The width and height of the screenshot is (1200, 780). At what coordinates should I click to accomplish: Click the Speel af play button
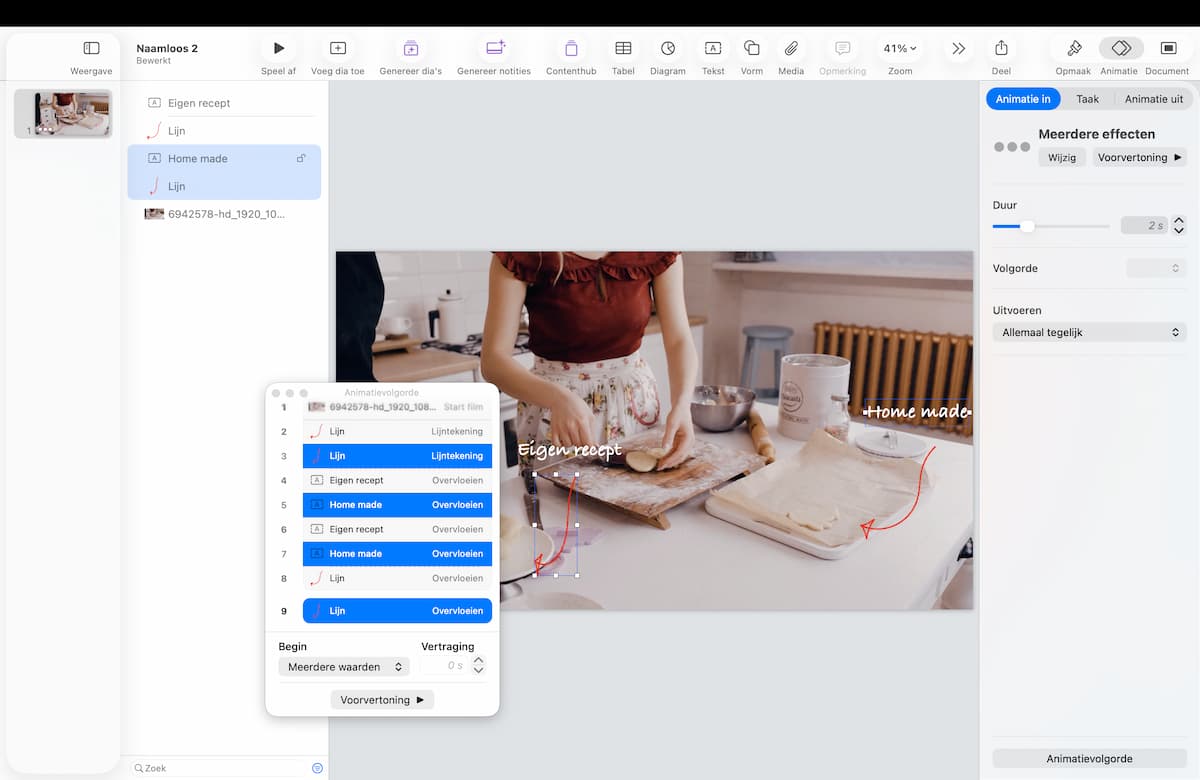coord(279,48)
